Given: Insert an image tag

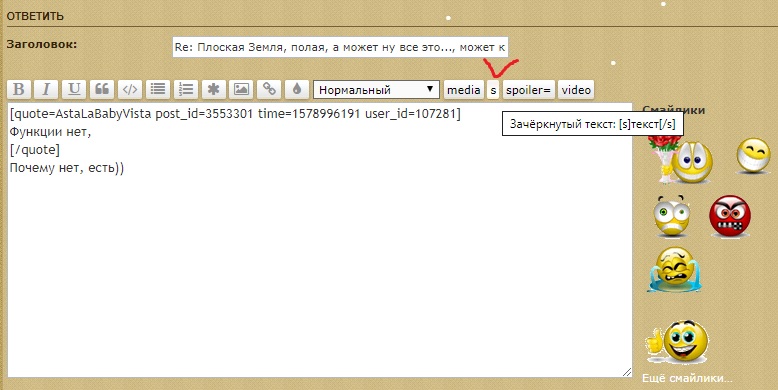Looking at the screenshot, I should [x=241, y=90].
